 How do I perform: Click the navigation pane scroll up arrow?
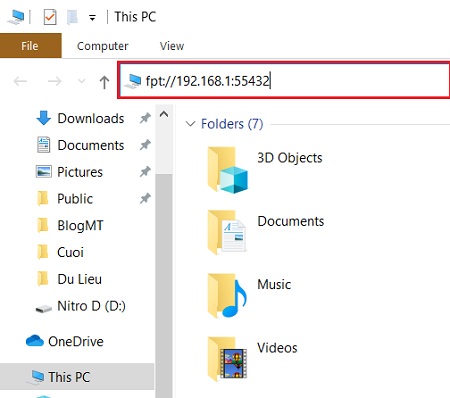tap(164, 115)
